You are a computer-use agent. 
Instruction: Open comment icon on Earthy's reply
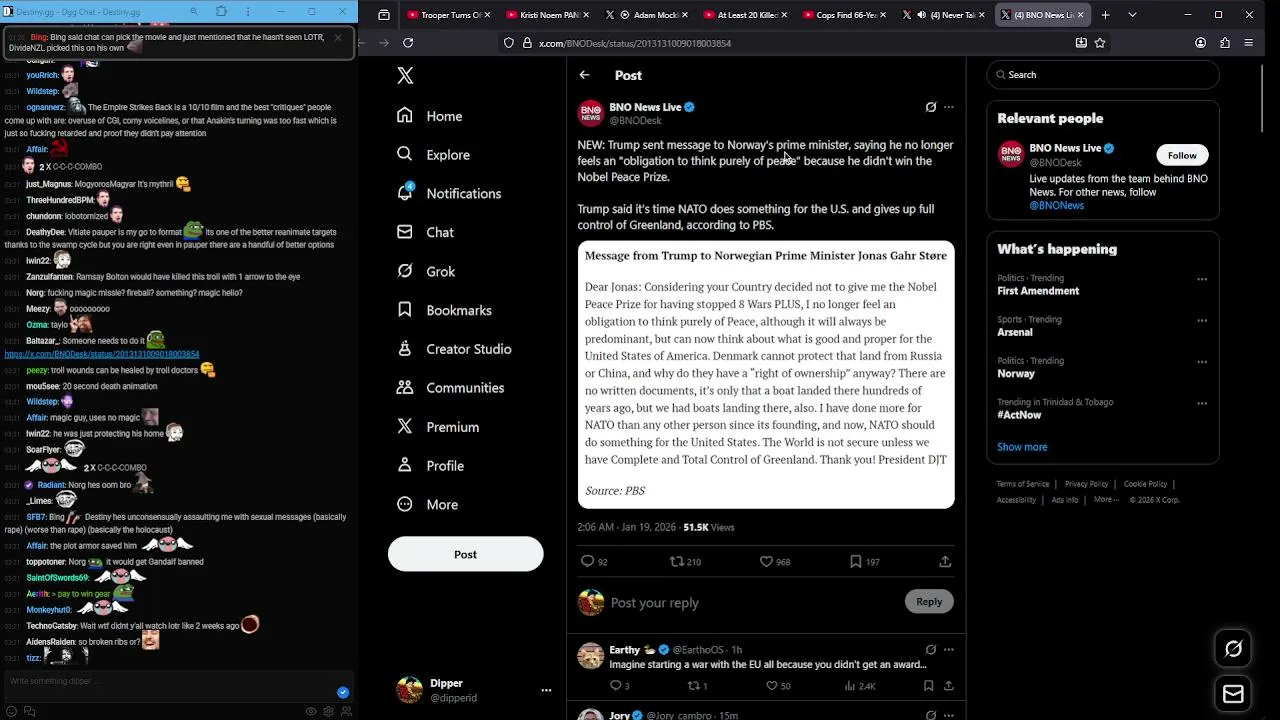[615, 686]
